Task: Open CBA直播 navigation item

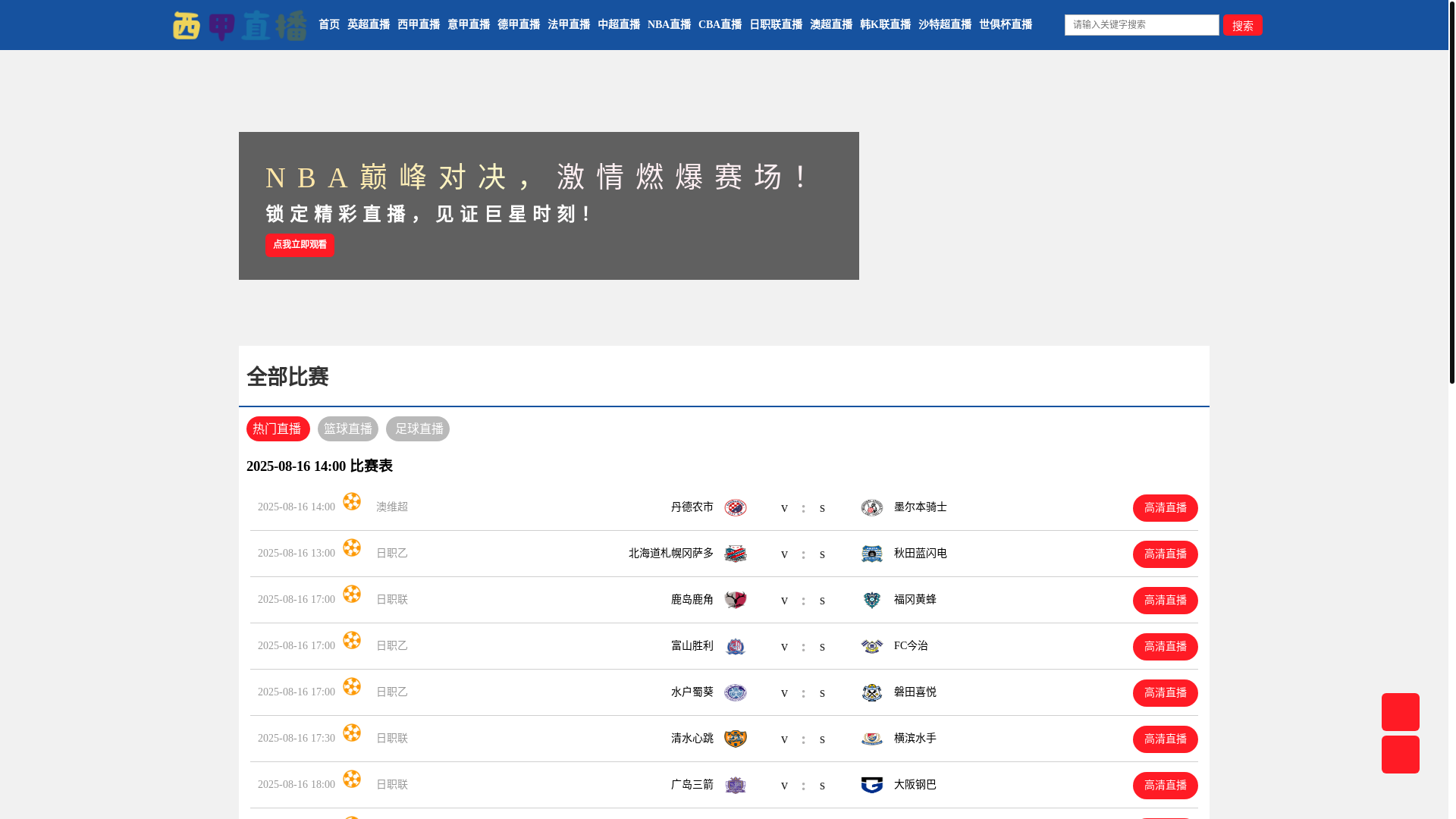Action: click(x=720, y=24)
